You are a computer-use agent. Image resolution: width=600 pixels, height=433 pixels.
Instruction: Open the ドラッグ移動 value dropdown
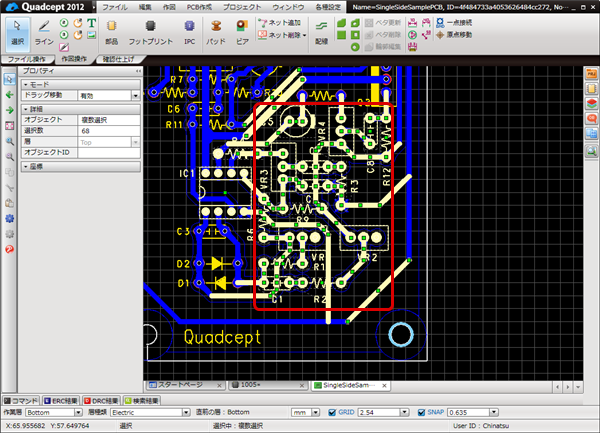pos(135,96)
